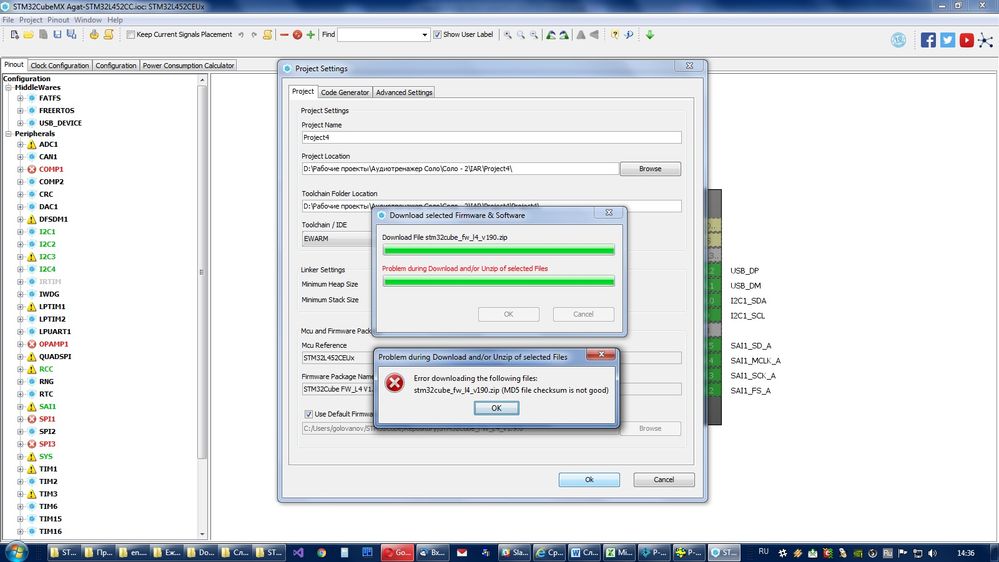Click Browse next to Project Location

pos(650,169)
